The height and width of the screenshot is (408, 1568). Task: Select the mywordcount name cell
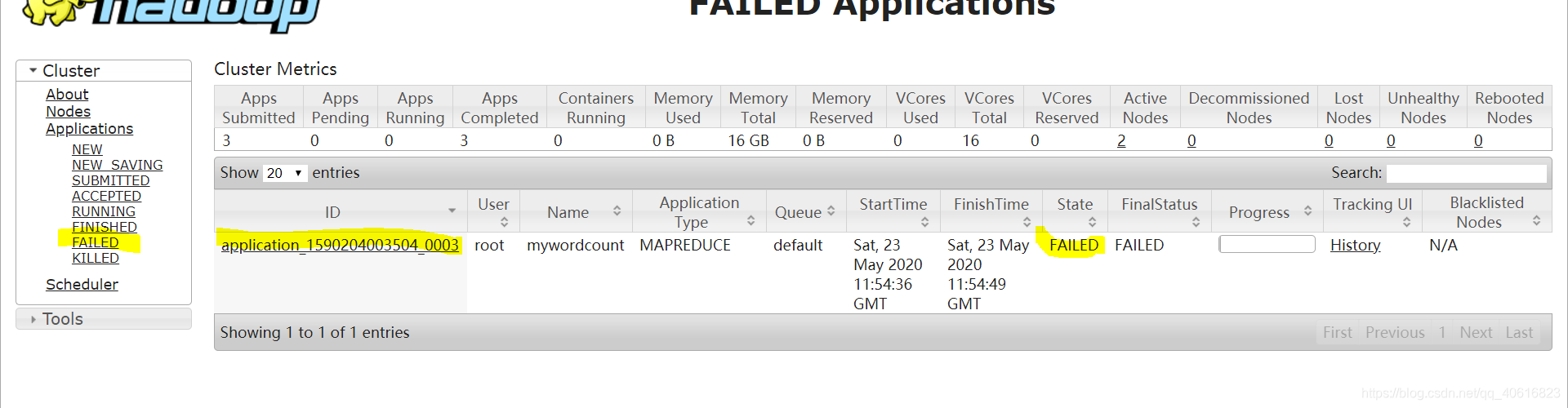pos(575,245)
